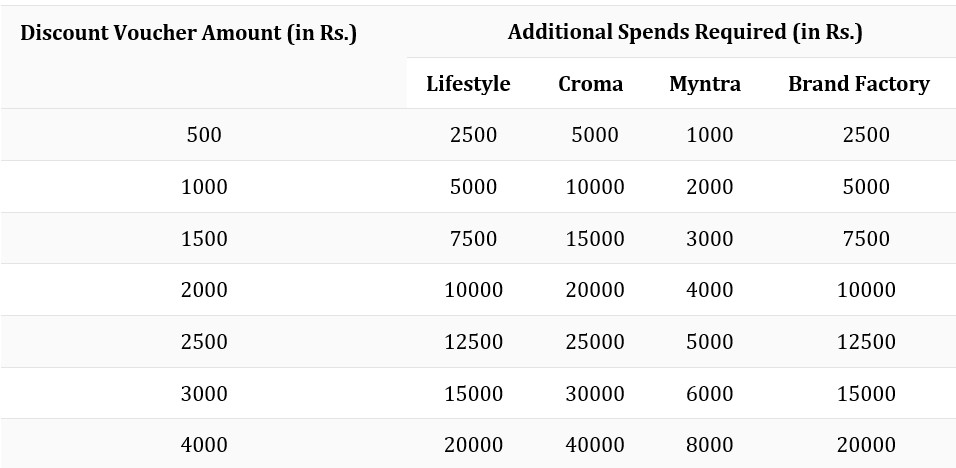
Task: Click Myntra's 1000 spend cell
Action: 709,135
